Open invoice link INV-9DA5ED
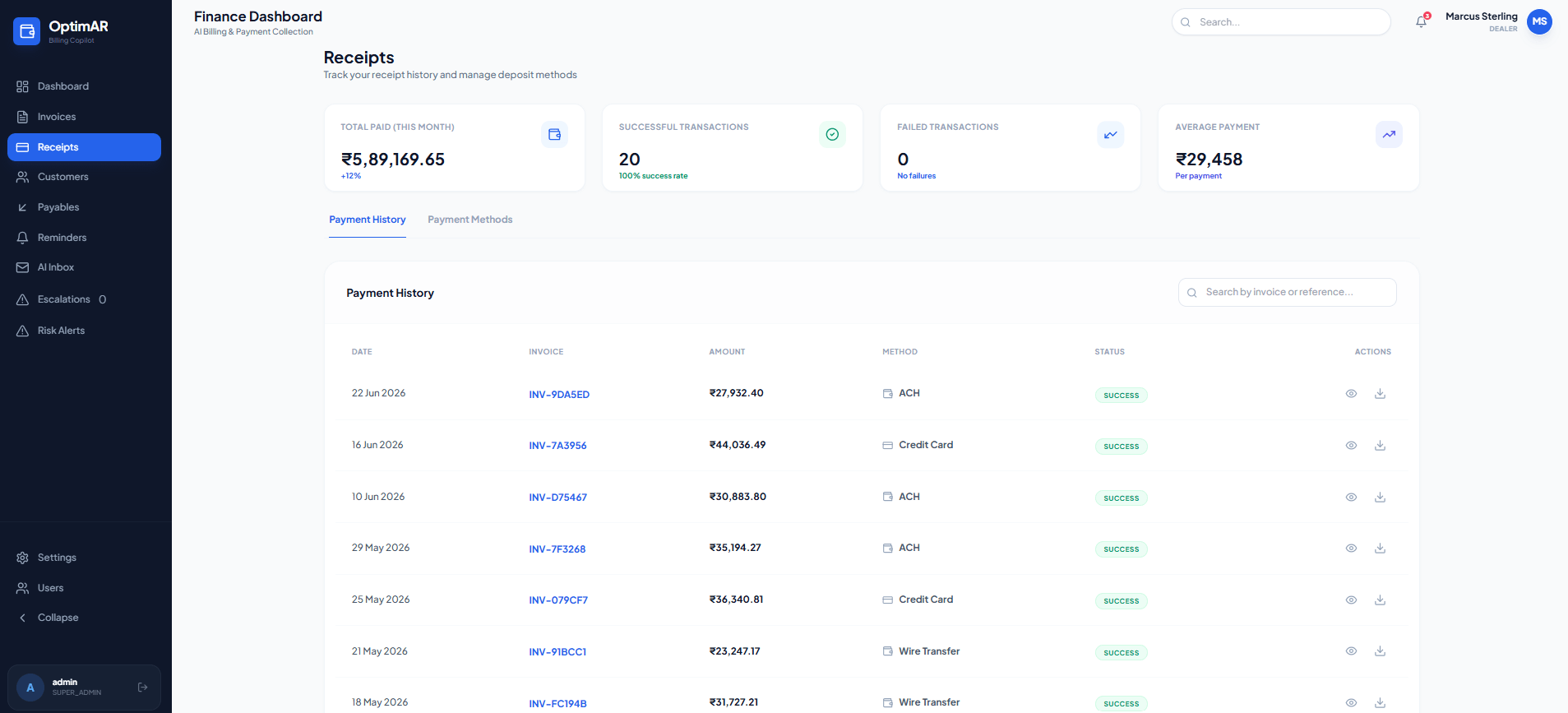Image resolution: width=1568 pixels, height=713 pixels. (x=559, y=395)
